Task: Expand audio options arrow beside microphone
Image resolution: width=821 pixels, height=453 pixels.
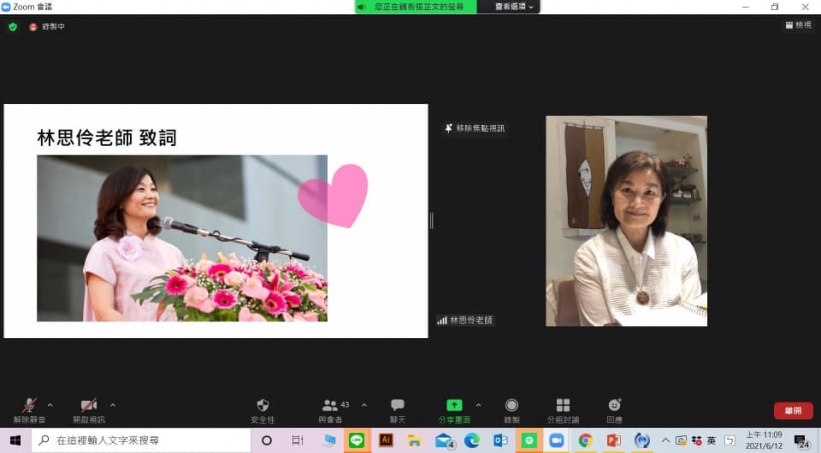Action: [50, 405]
